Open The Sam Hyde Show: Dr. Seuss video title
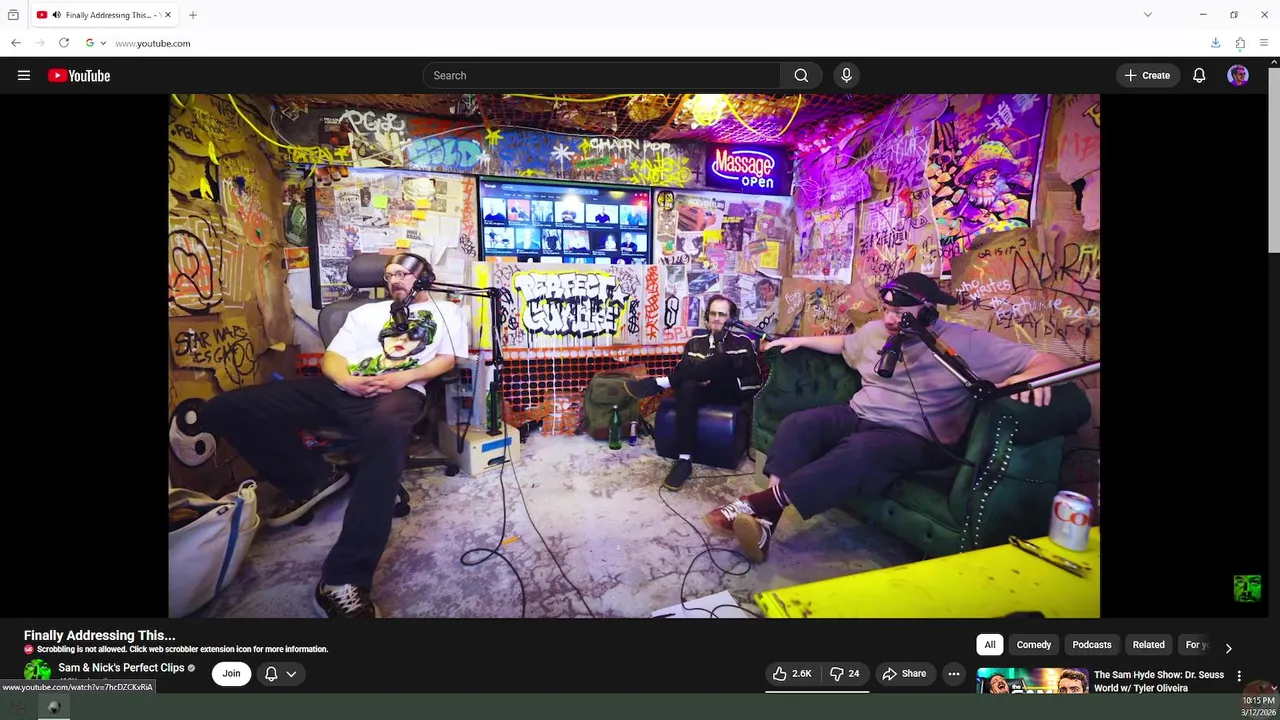Image resolution: width=1280 pixels, height=720 pixels. tap(1159, 681)
